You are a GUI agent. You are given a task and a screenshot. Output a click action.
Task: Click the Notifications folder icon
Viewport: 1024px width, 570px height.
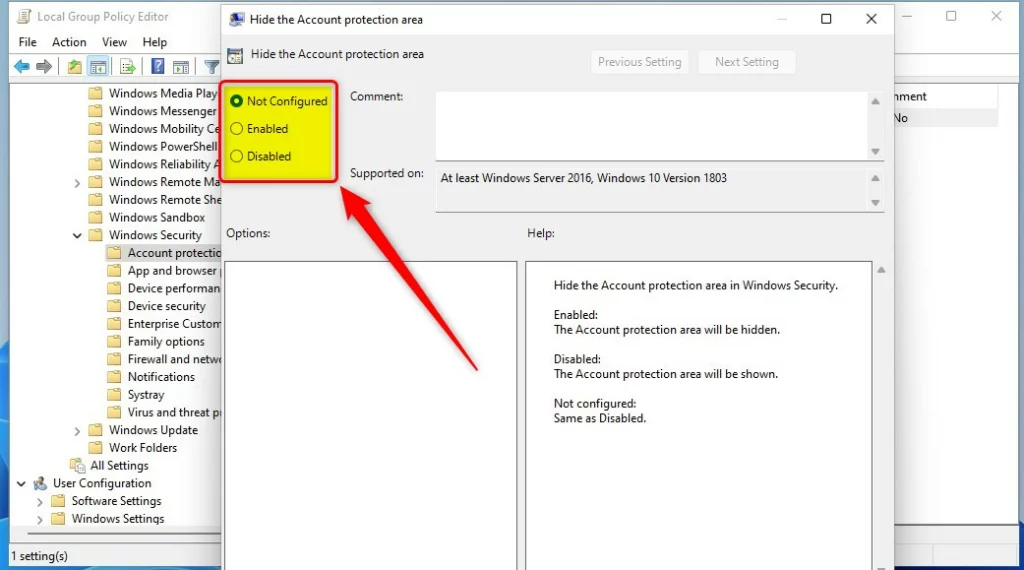click(114, 376)
